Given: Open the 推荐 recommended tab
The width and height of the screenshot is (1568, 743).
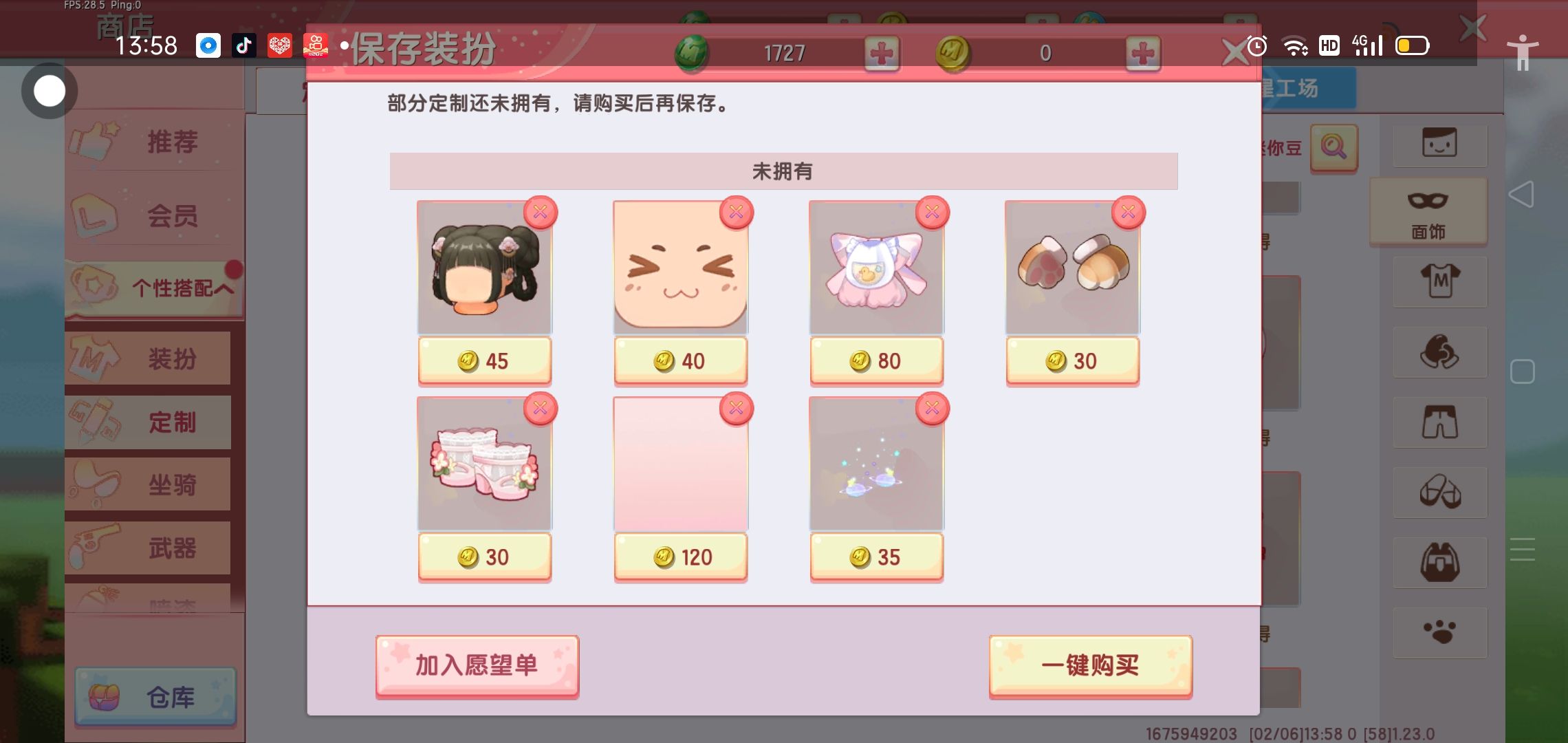Looking at the screenshot, I should click(155, 142).
